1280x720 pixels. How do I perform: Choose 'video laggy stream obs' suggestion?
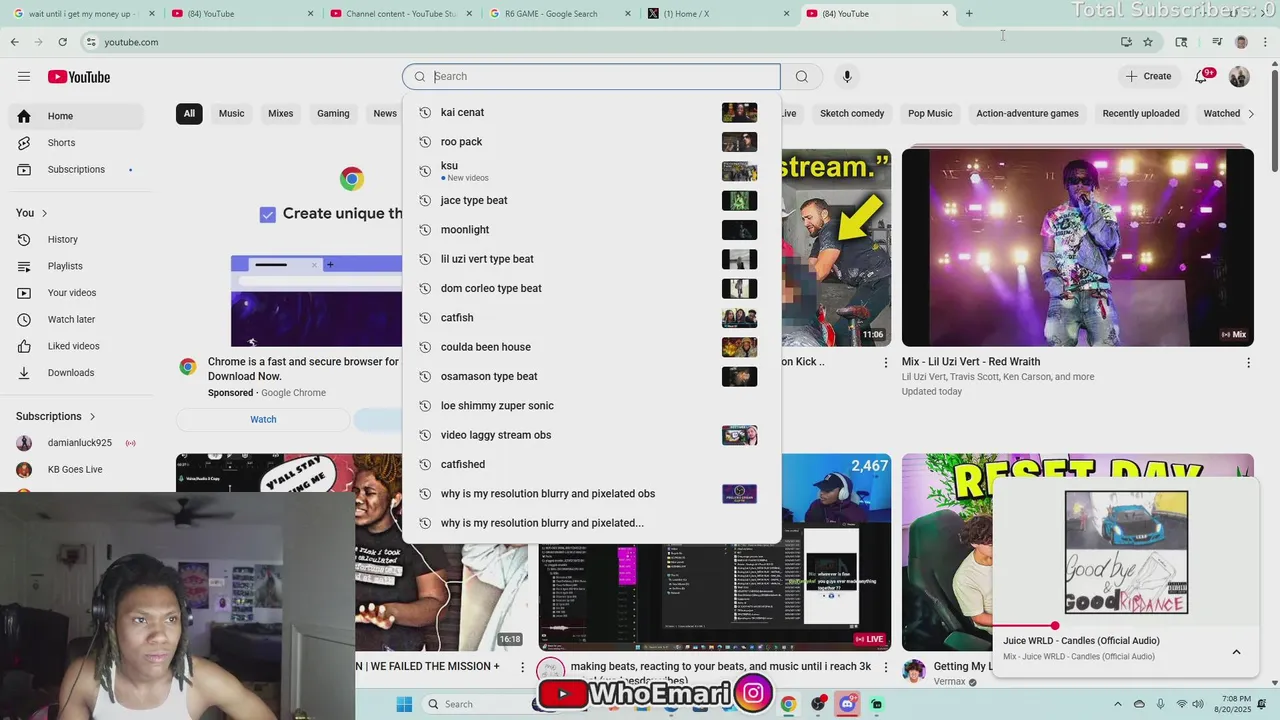click(591, 435)
